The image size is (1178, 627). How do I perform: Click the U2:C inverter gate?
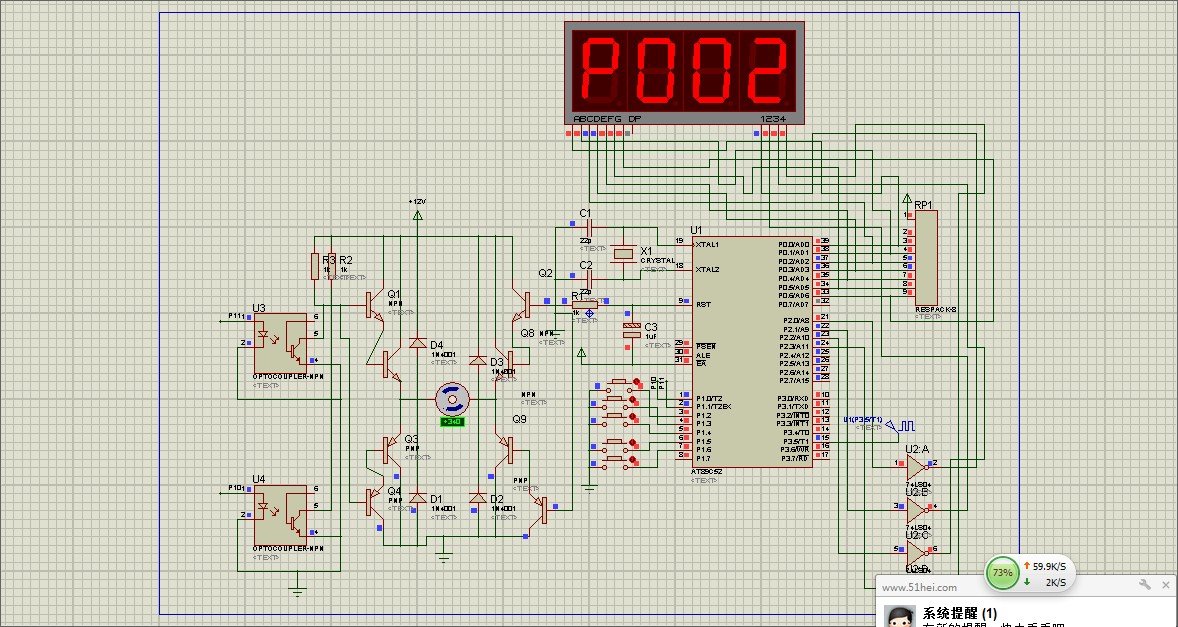(x=917, y=553)
